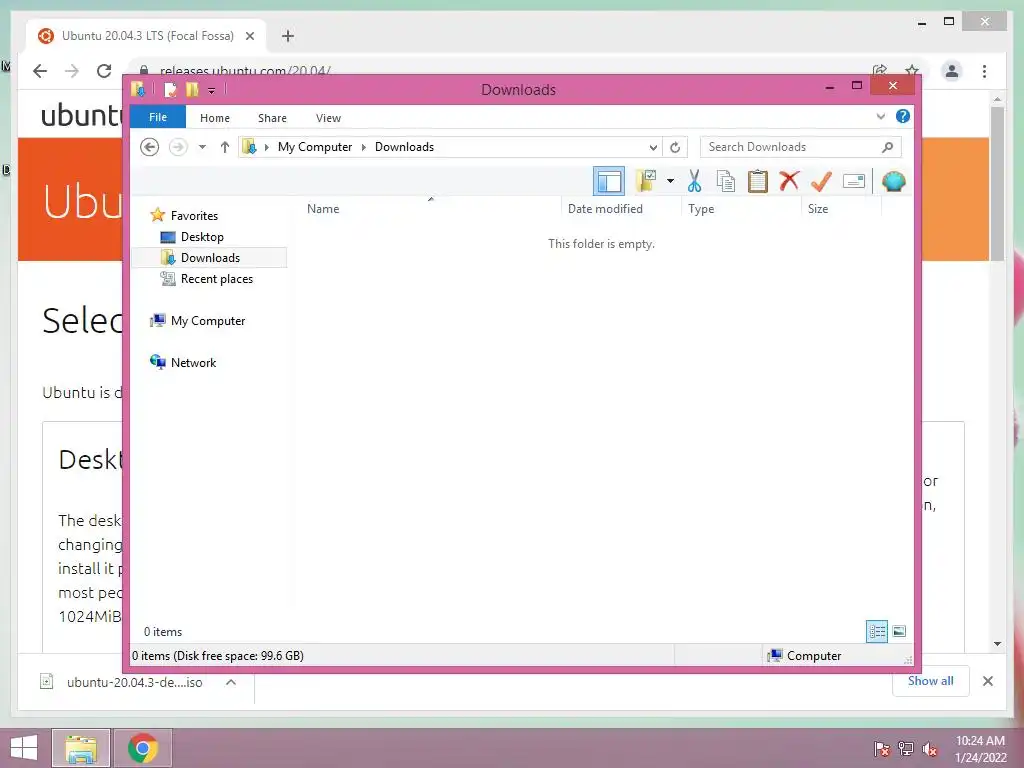
Task: Open the Chrome three-dot menu
Action: (984, 71)
